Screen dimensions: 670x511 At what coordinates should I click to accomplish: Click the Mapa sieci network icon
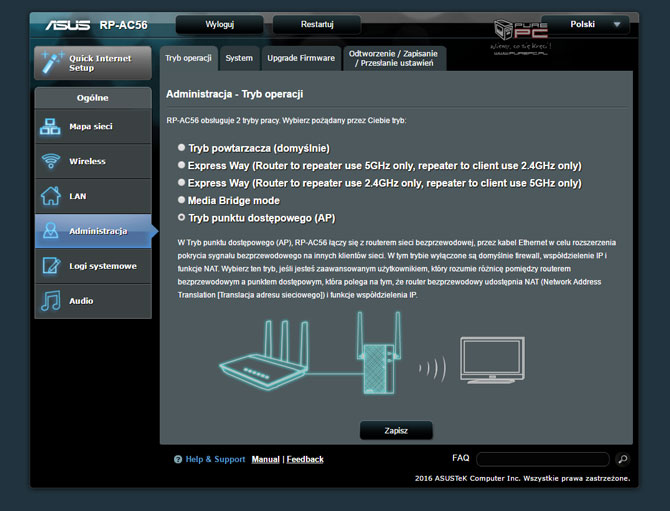click(x=50, y=126)
